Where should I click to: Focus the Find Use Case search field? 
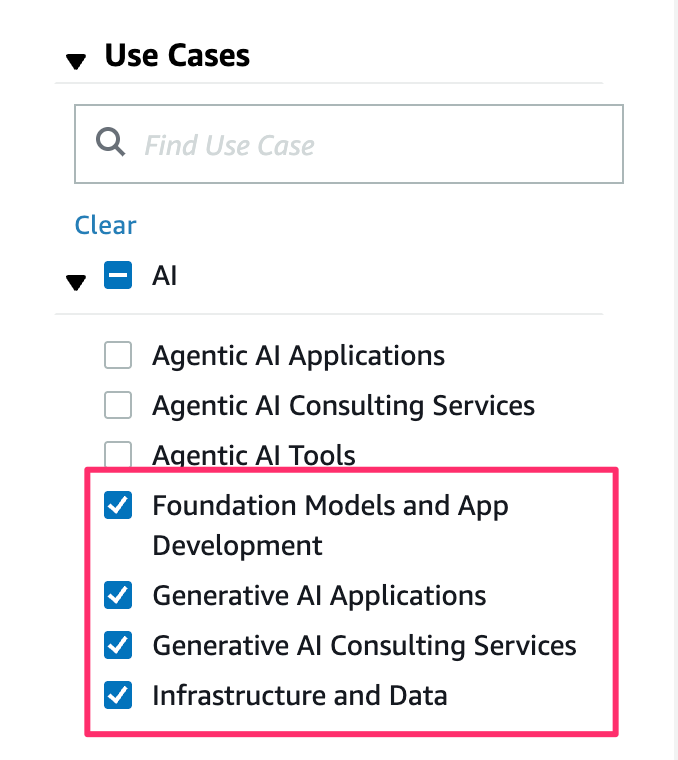[370, 144]
